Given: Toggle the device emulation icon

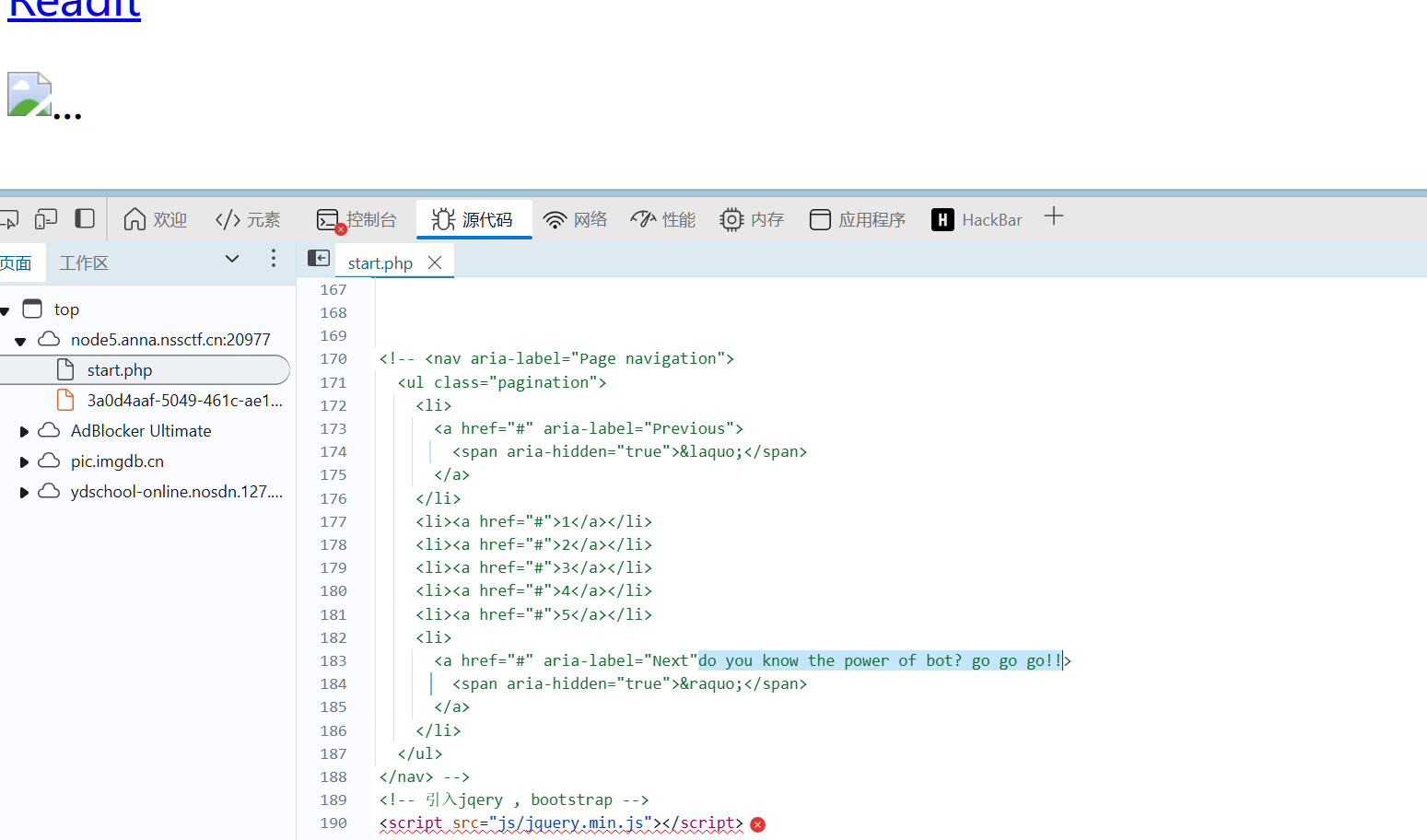Looking at the screenshot, I should (45, 219).
